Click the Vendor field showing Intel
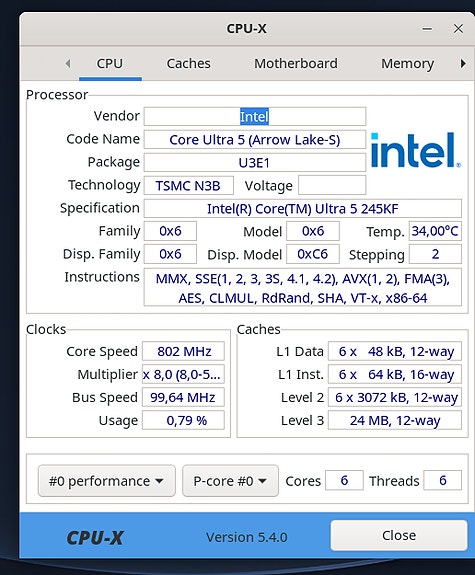 [255, 116]
